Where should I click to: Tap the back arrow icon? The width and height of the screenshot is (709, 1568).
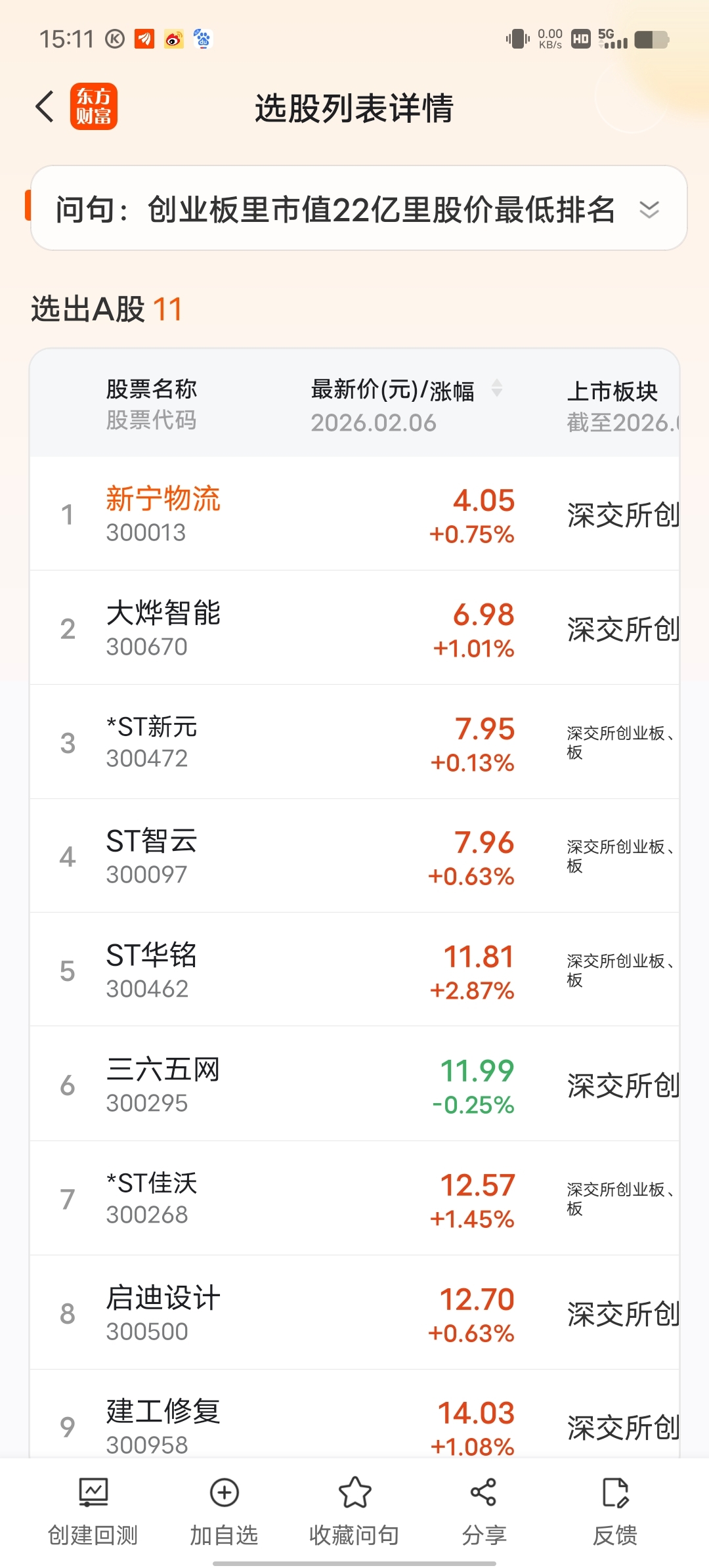[x=45, y=106]
